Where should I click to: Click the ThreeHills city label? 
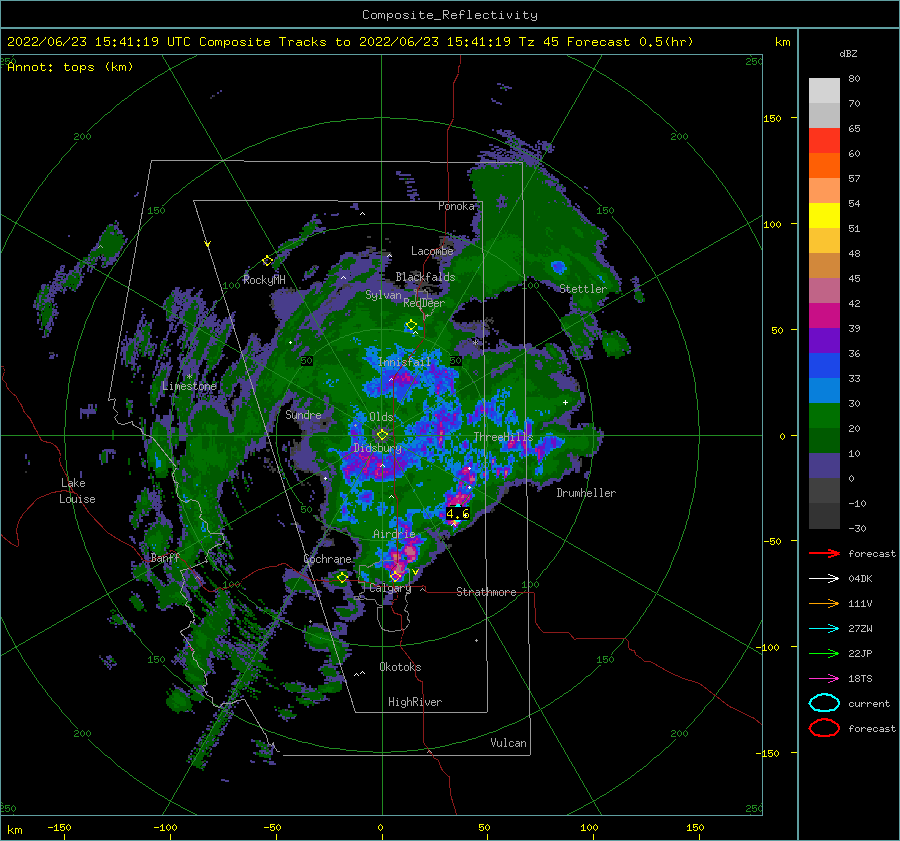[x=503, y=437]
